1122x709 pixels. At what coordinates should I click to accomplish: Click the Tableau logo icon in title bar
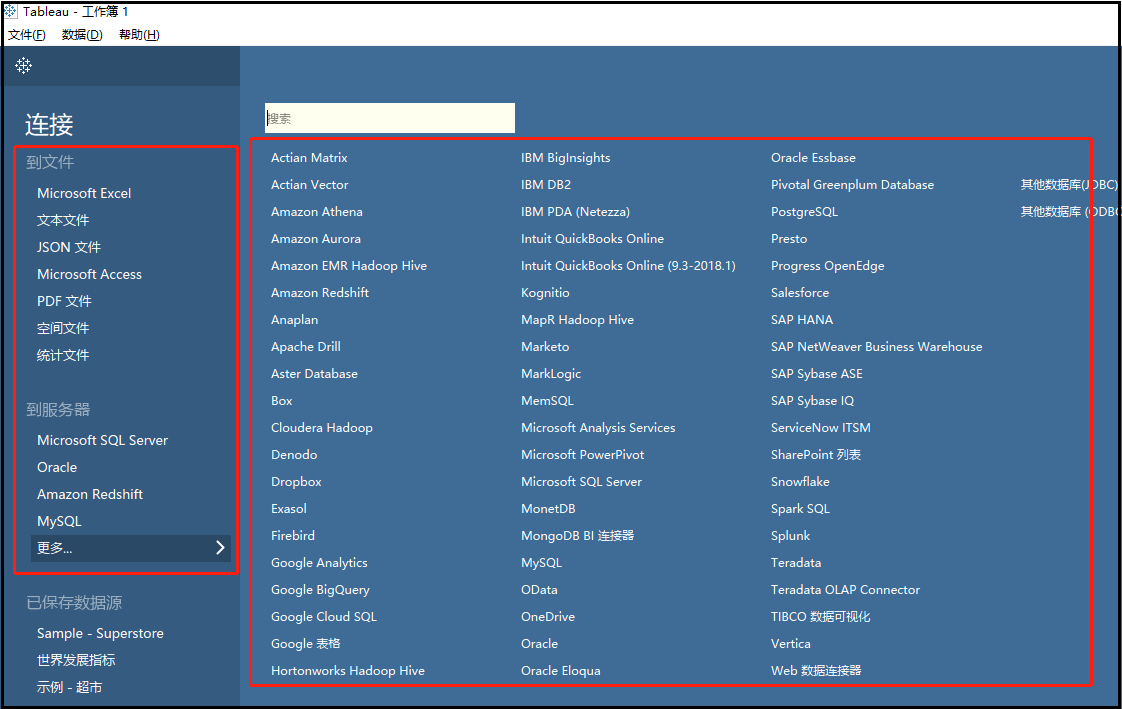click(x=10, y=11)
